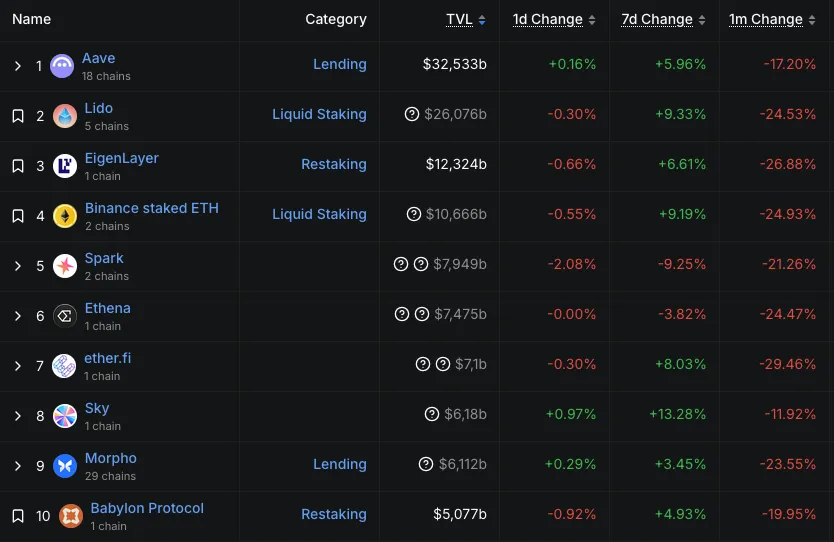Expand the Spark row chevron
The image size is (834, 542).
[x=18, y=266]
